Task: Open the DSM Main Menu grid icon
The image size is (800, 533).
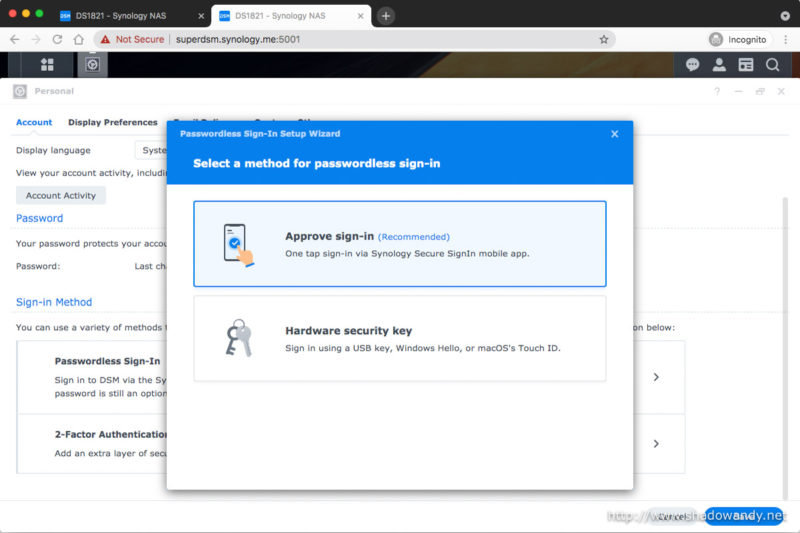Action: pos(47,65)
